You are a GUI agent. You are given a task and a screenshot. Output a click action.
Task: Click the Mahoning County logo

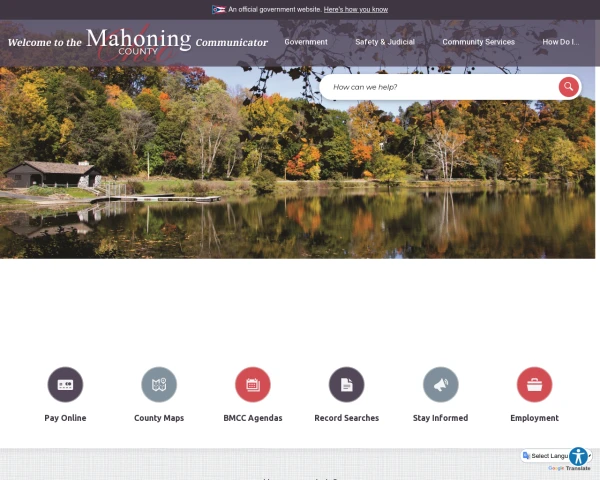138,42
